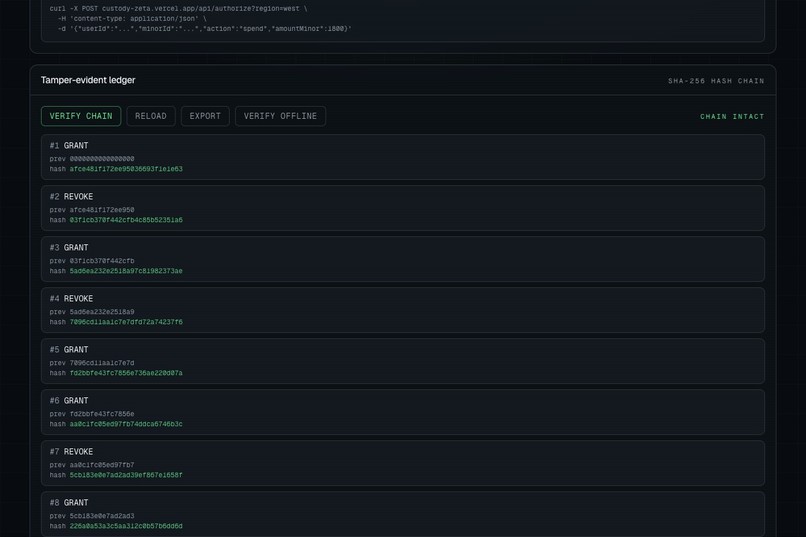The image size is (806, 537).
Task: Click the green hash value of entry #1
Action: click(126, 169)
